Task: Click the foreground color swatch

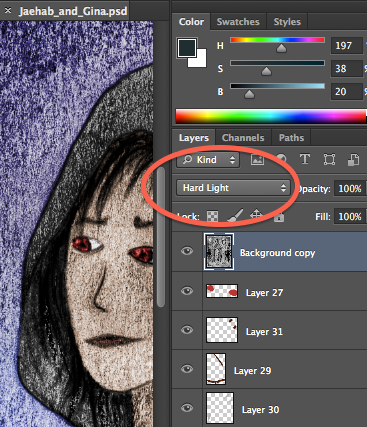Action: 187,48
